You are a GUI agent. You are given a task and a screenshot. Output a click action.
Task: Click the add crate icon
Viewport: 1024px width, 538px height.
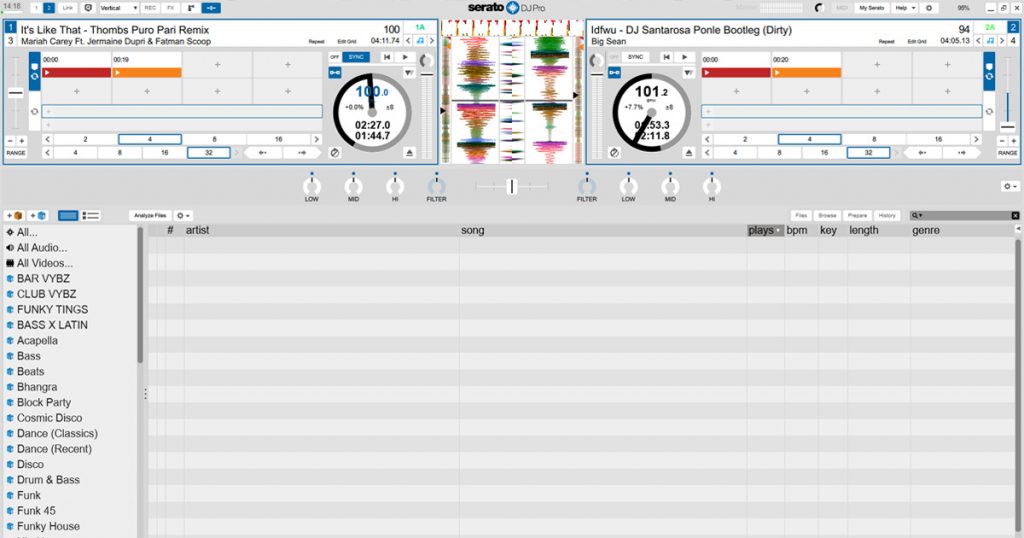[14, 215]
